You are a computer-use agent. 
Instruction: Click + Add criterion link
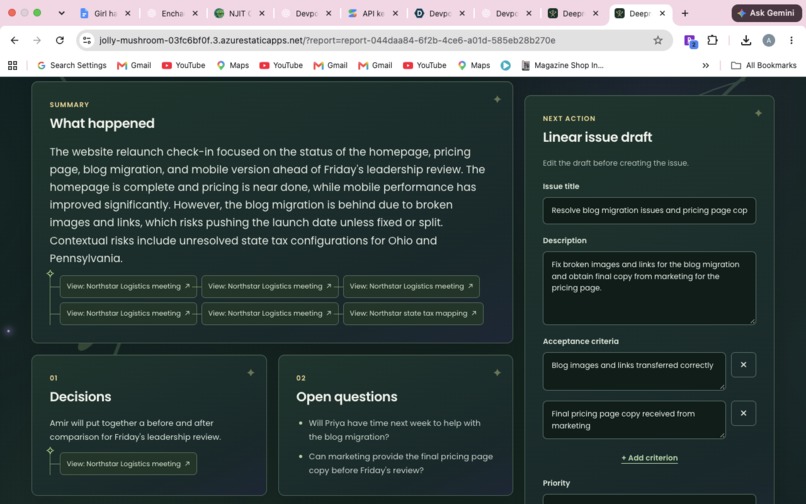[x=649, y=458]
